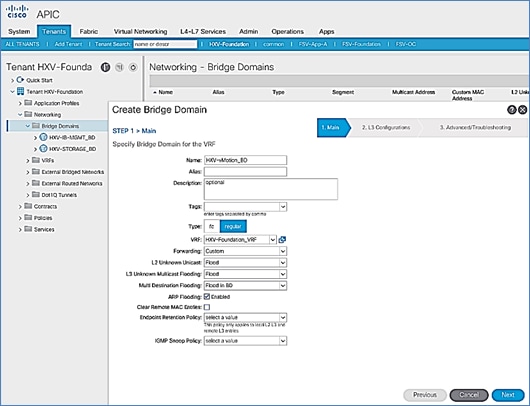Open the Forwarding dropdown
This screenshot has width=530, height=406.
click(x=283, y=251)
